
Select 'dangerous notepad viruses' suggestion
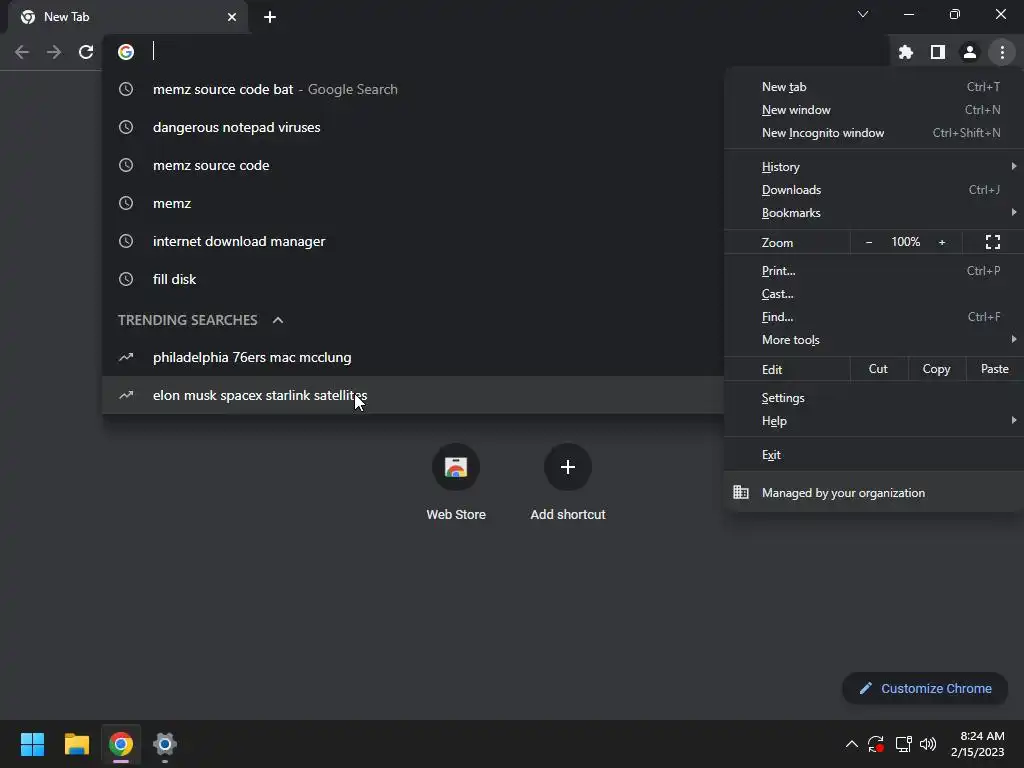[x=413, y=127]
